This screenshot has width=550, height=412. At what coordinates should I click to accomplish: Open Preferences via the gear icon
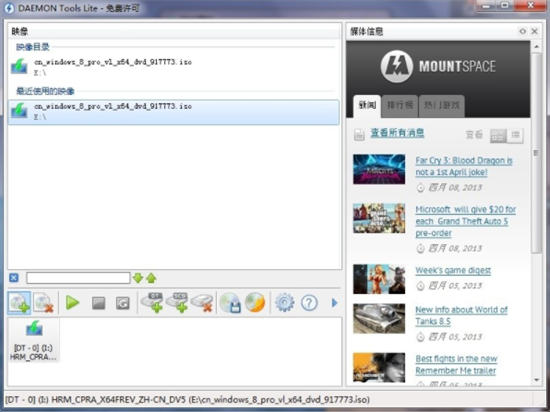coord(284,303)
